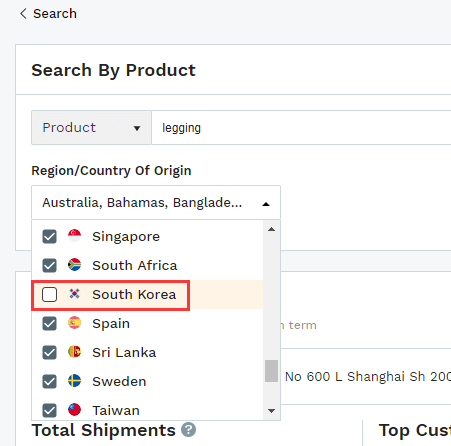Click the legging search input field
The width and height of the screenshot is (451, 446).
point(301,128)
